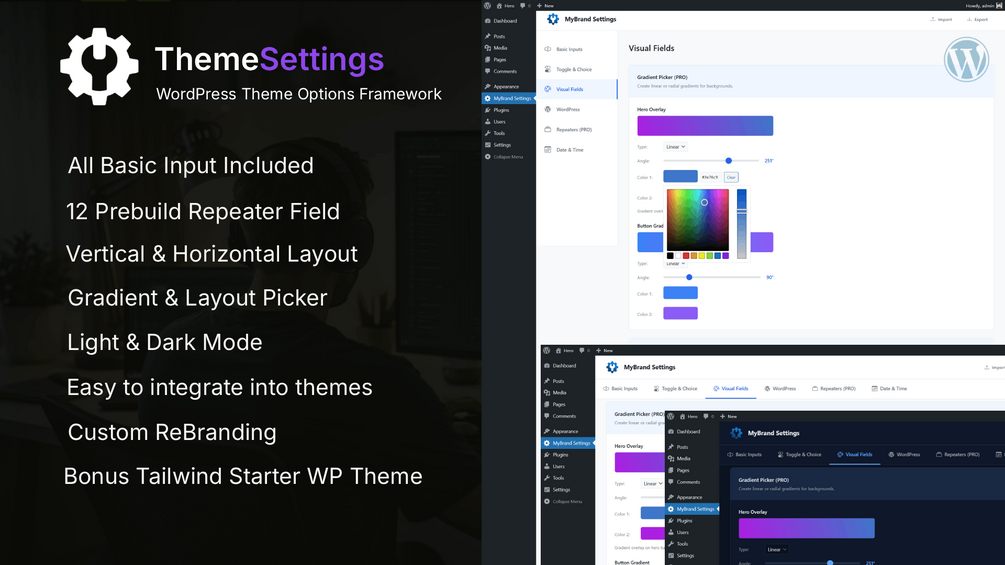Open Settings icon in vertical-layout window sidebar
Screen dimensions: 1005x565
(488, 145)
